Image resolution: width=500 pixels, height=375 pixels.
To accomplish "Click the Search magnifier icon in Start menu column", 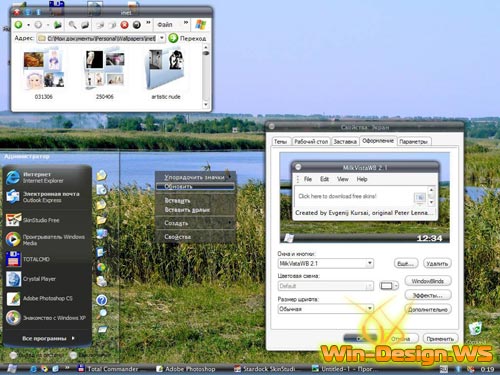I will [x=102, y=314].
